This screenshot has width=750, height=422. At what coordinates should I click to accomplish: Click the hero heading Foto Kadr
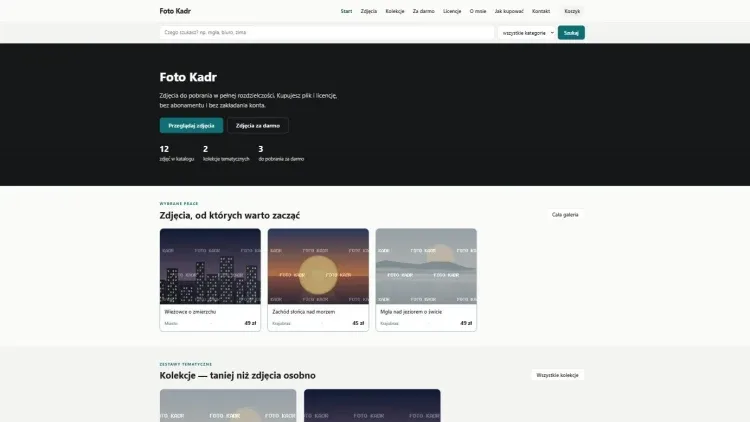pos(188,77)
